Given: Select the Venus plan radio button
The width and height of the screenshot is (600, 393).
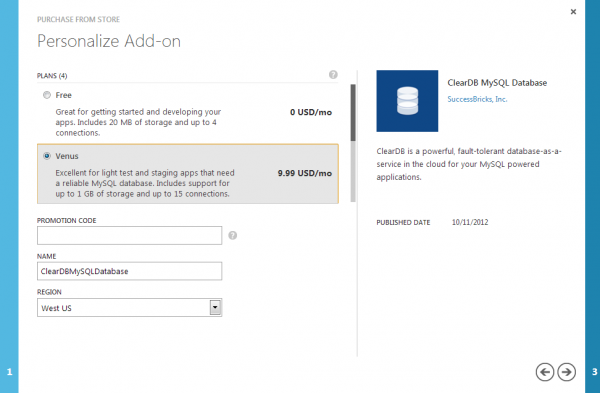Looking at the screenshot, I should pos(47,156).
